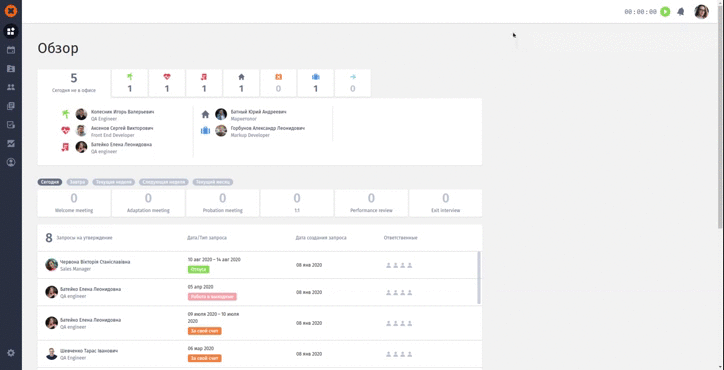Click 'За свой счет' tag for 09 июля
Image resolution: width=724 pixels, height=370 pixels.
[205, 331]
